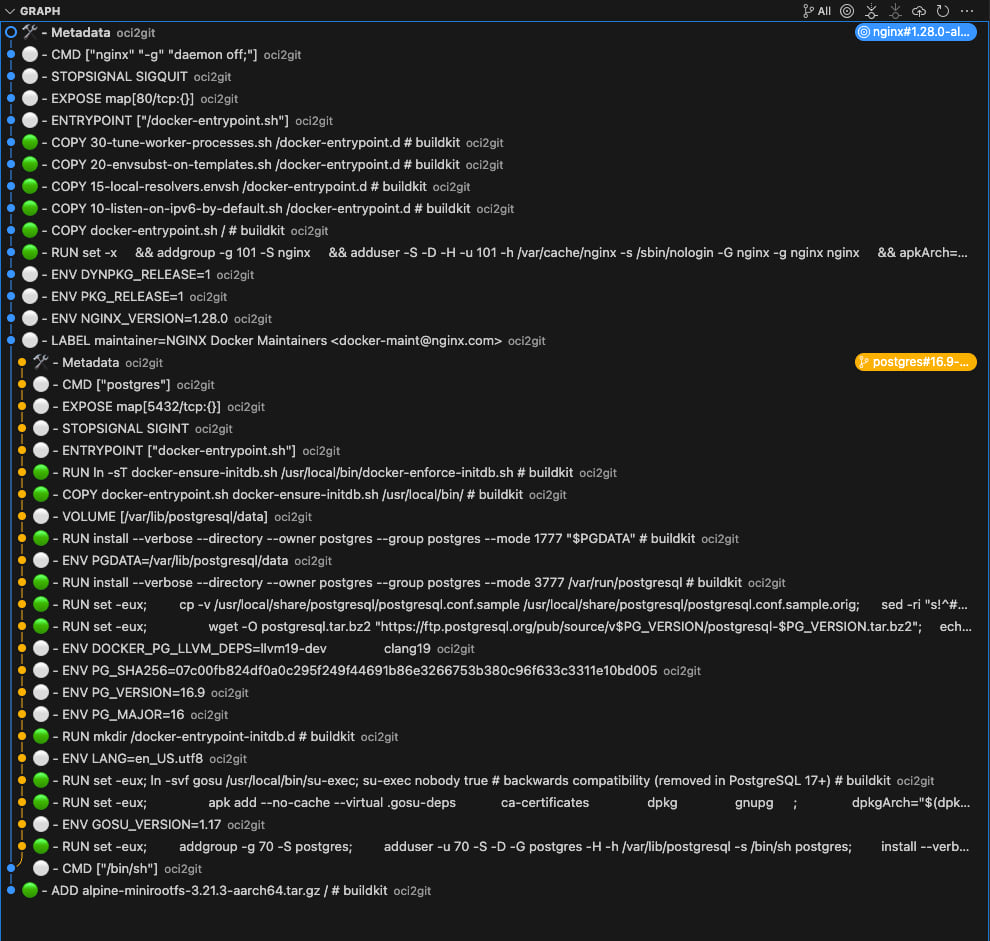This screenshot has width=990, height=941.
Task: Select VOLUME [/var/lib/postgresql/data] commit
Action: [495, 517]
